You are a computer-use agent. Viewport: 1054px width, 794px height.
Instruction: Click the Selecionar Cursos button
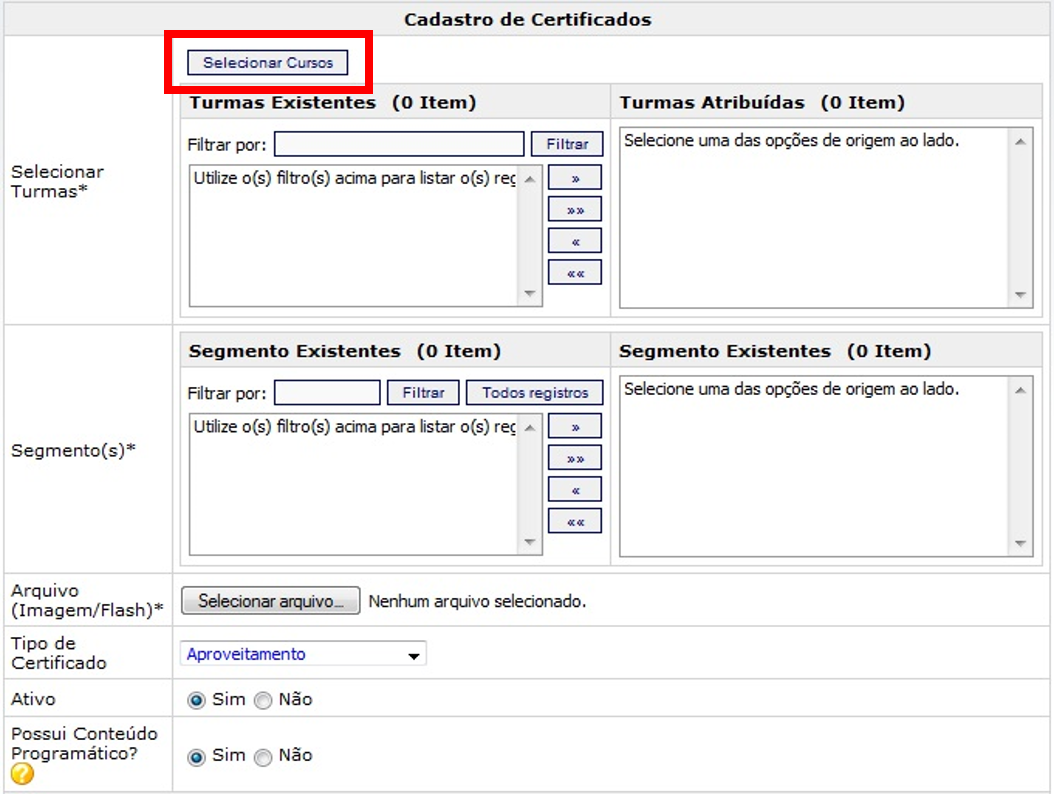click(x=268, y=62)
